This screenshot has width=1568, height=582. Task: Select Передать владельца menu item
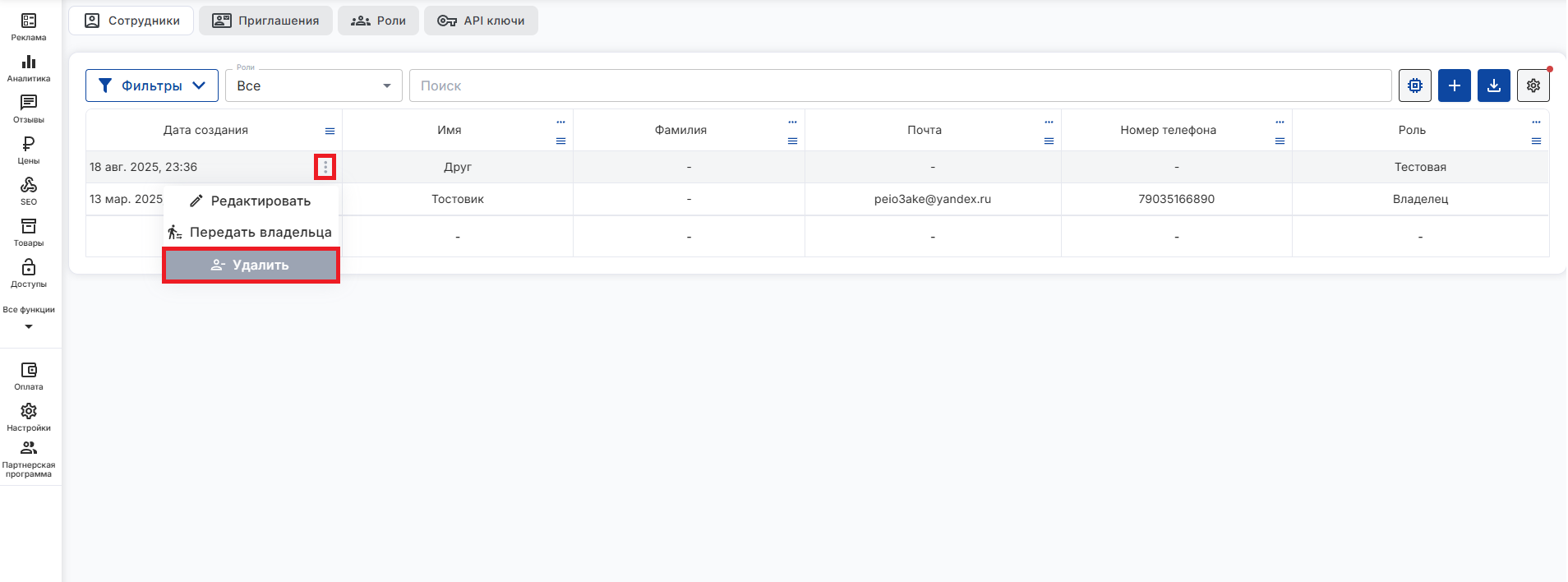click(251, 233)
